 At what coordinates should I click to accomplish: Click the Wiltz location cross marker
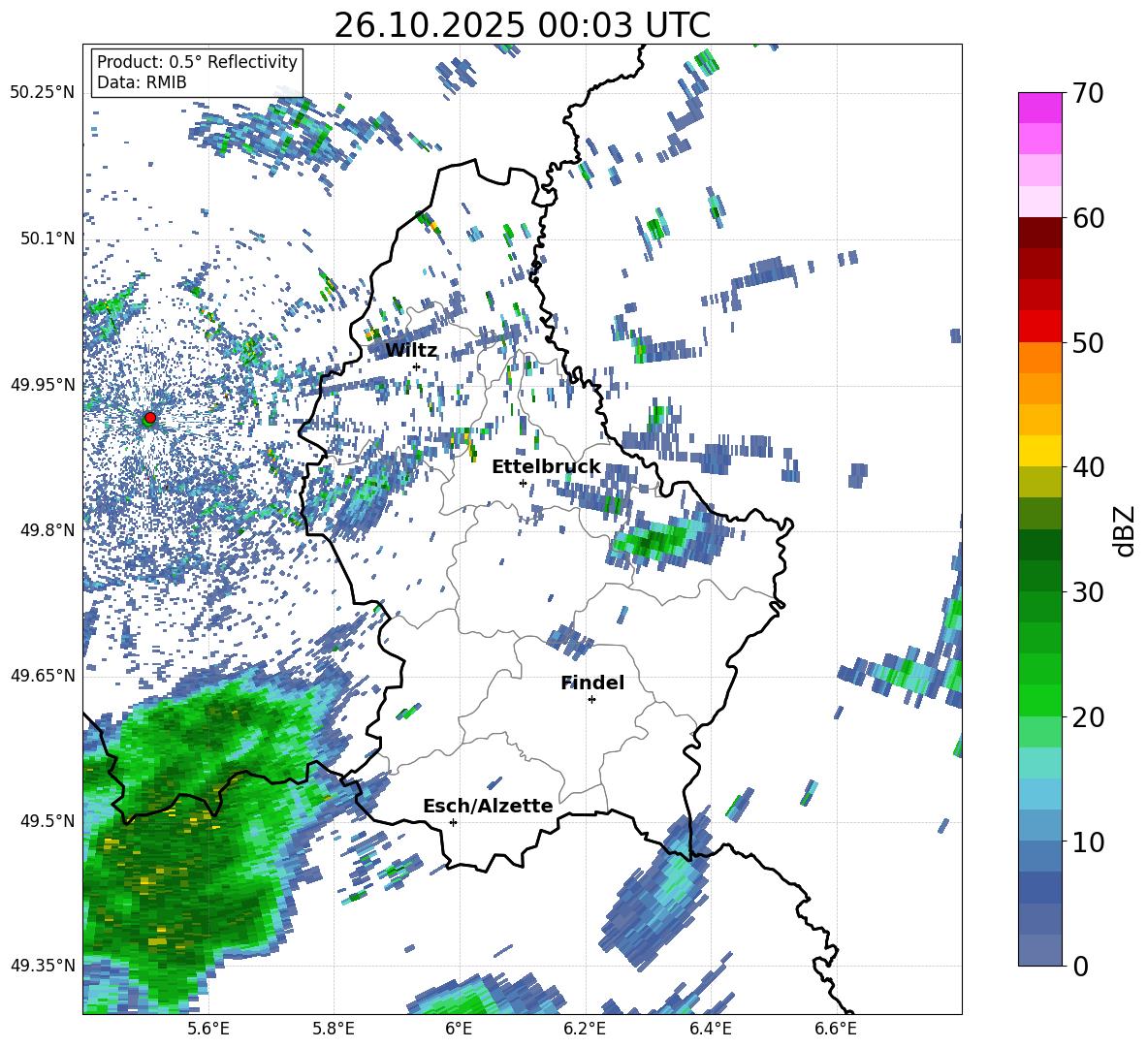417,366
